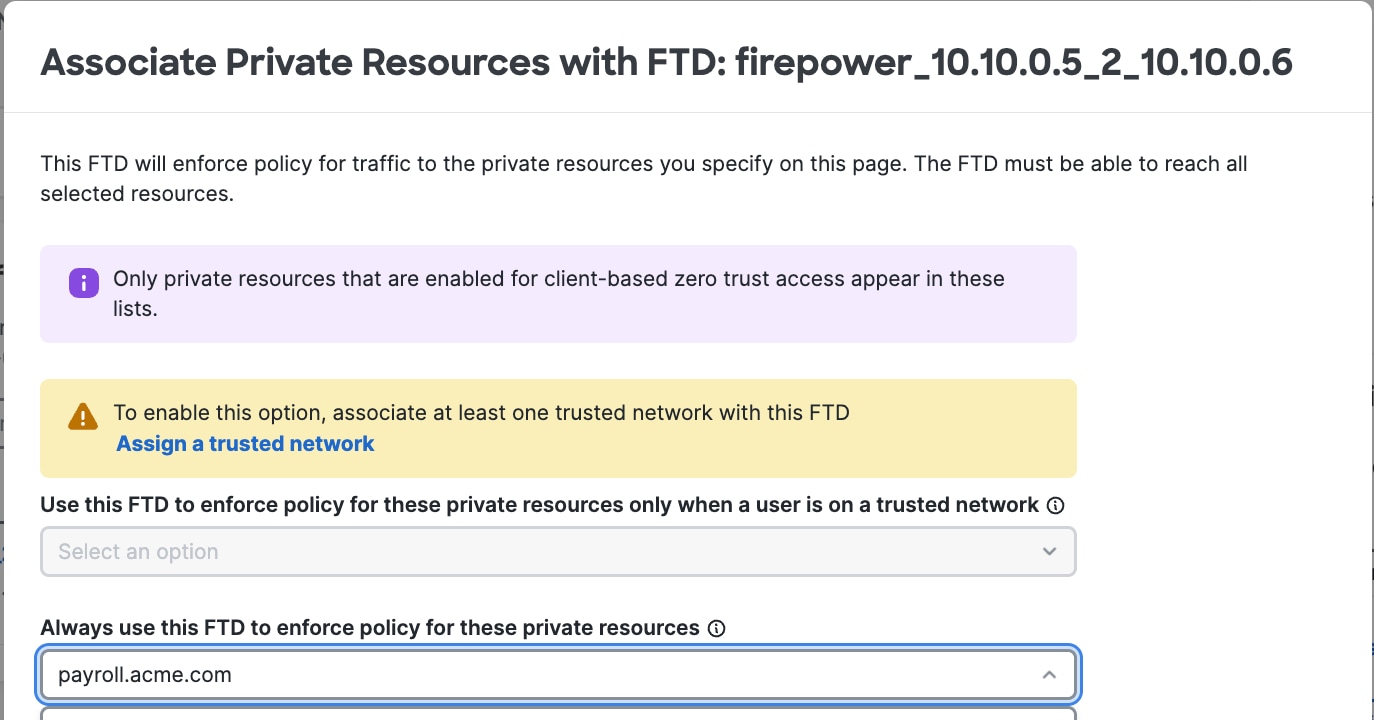Click the payroll.acme.com text in the combo box

pos(145,675)
